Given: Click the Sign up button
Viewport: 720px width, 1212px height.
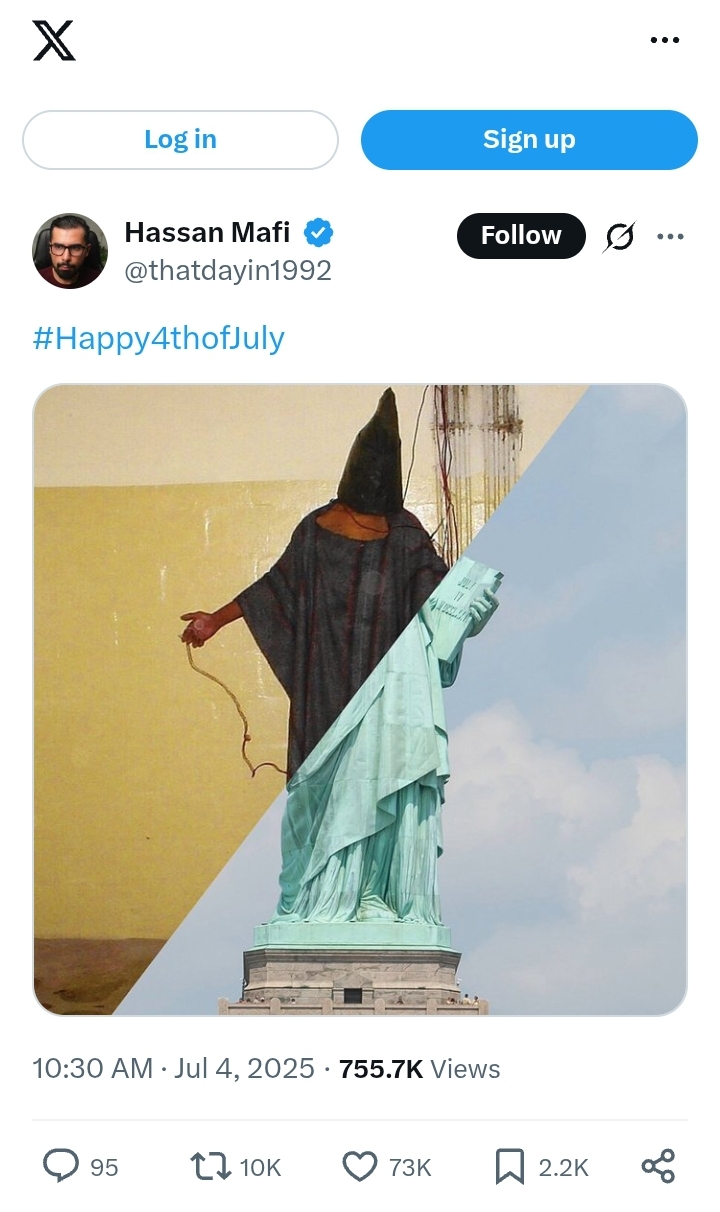Looking at the screenshot, I should pos(529,139).
